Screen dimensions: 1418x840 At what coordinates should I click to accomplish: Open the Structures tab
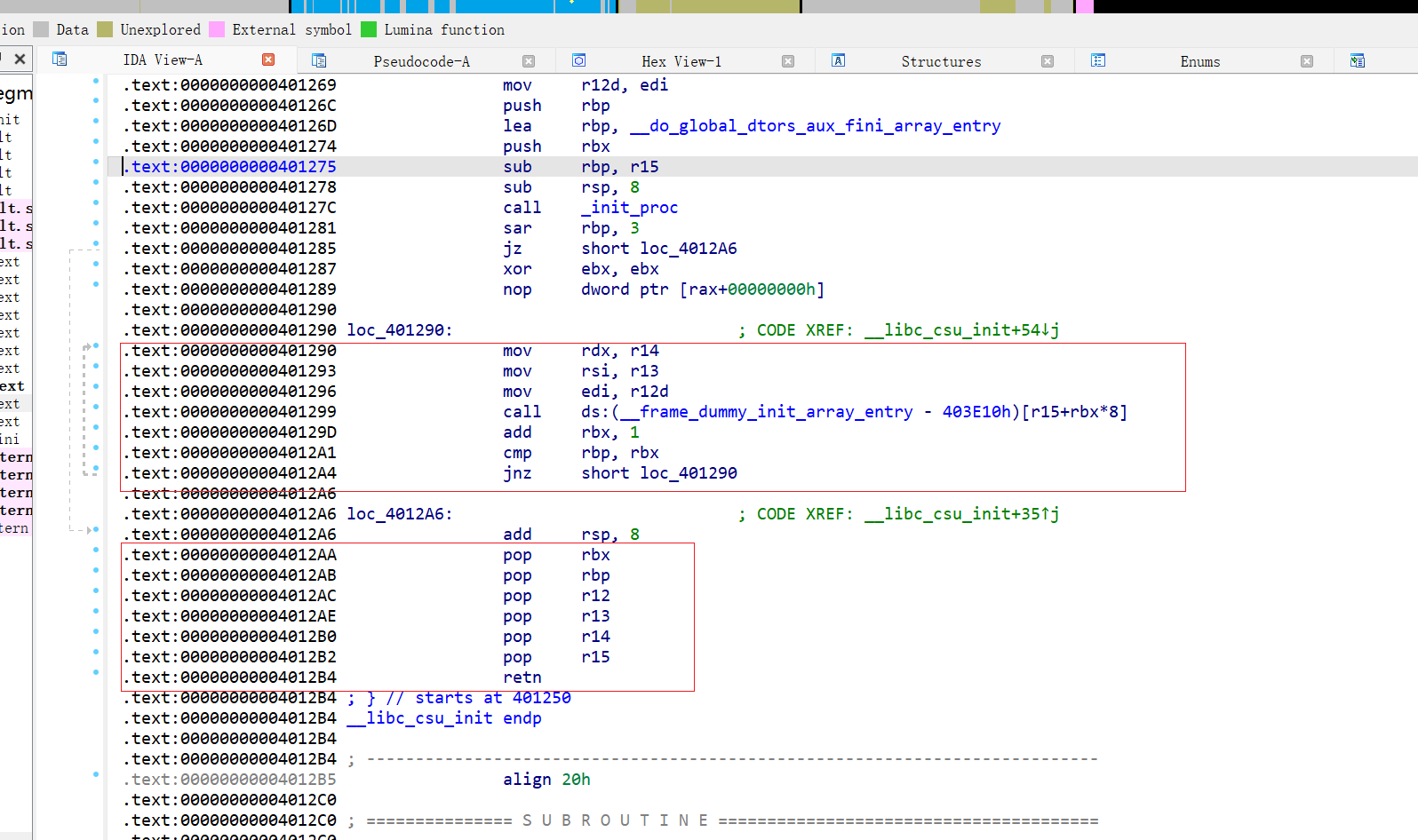(941, 61)
